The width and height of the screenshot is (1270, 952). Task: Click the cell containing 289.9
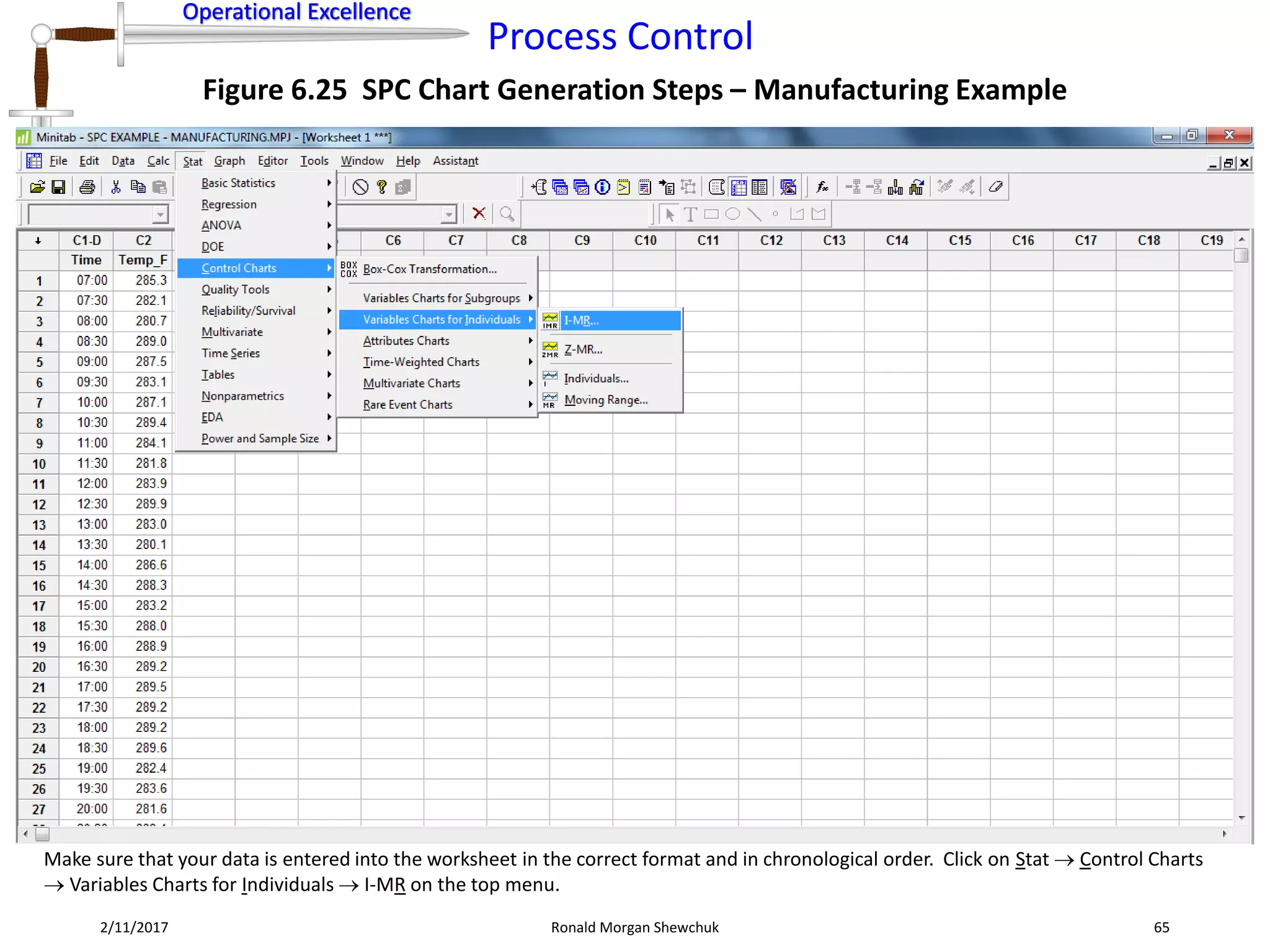pos(143,505)
